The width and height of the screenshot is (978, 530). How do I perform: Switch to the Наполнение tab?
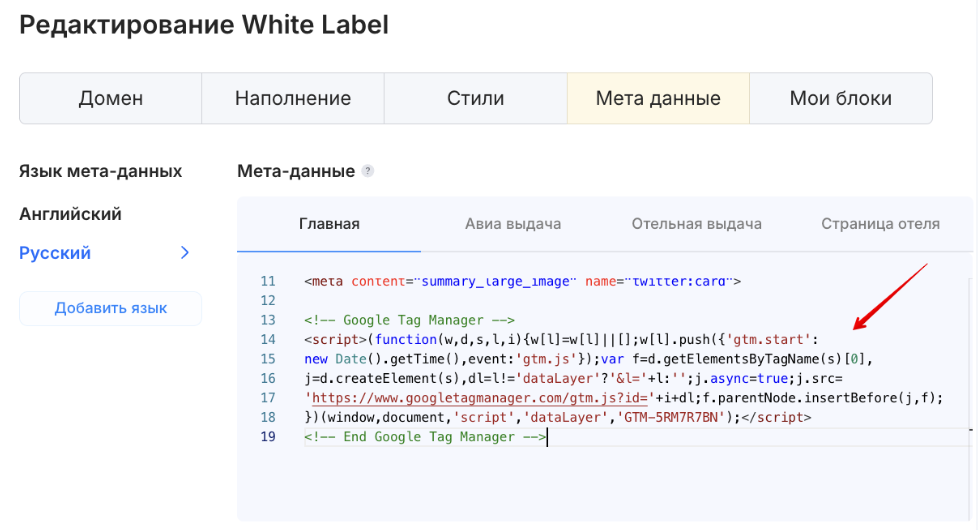click(293, 98)
